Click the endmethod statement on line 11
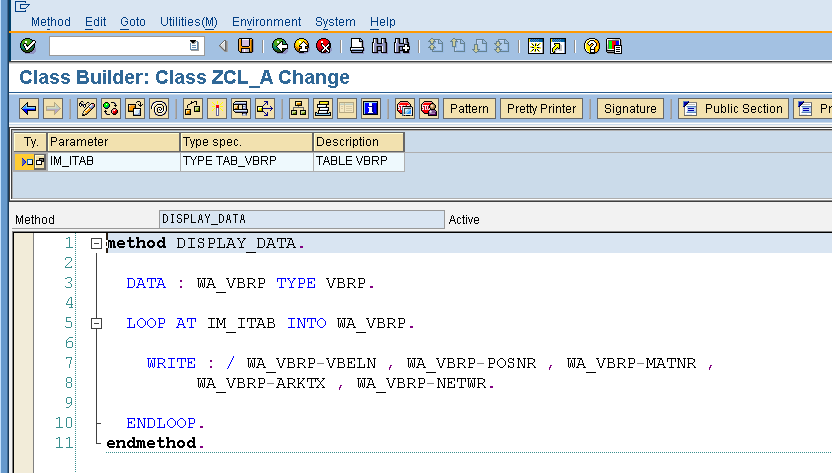832x473 pixels. tap(155, 443)
